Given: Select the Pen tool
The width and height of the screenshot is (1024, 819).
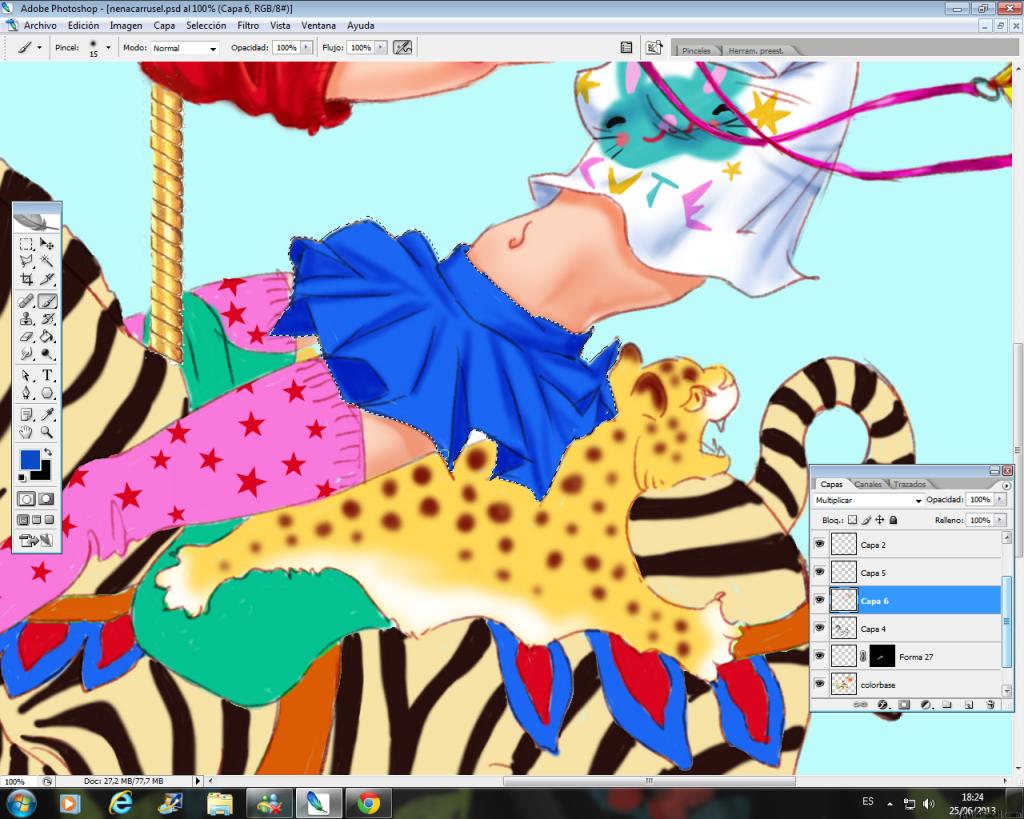Looking at the screenshot, I should (x=27, y=393).
